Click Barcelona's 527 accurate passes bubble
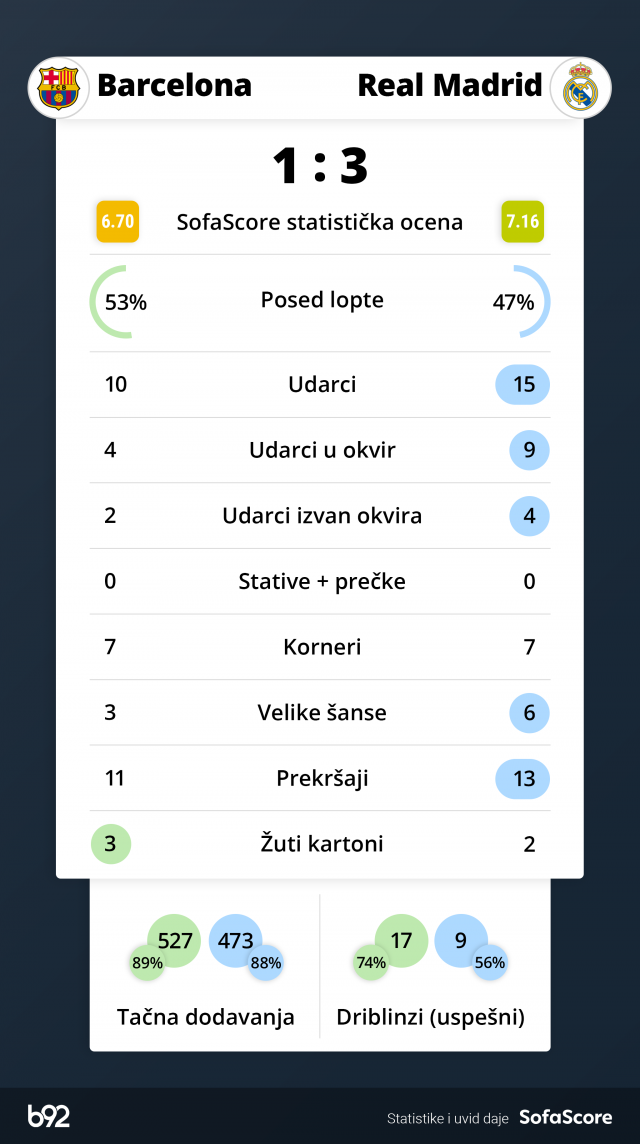This screenshot has width=640, height=1144. tap(174, 941)
